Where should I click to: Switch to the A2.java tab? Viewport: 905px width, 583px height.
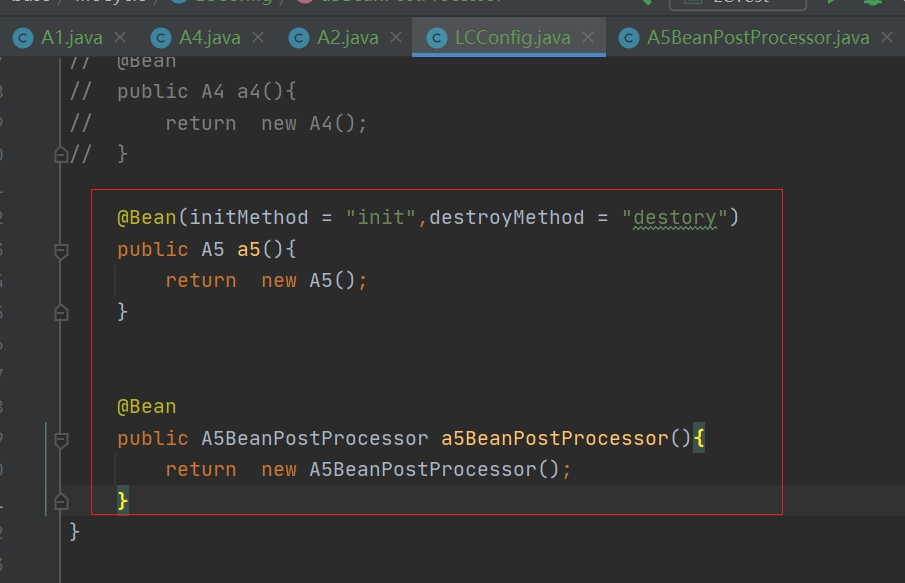click(347, 38)
